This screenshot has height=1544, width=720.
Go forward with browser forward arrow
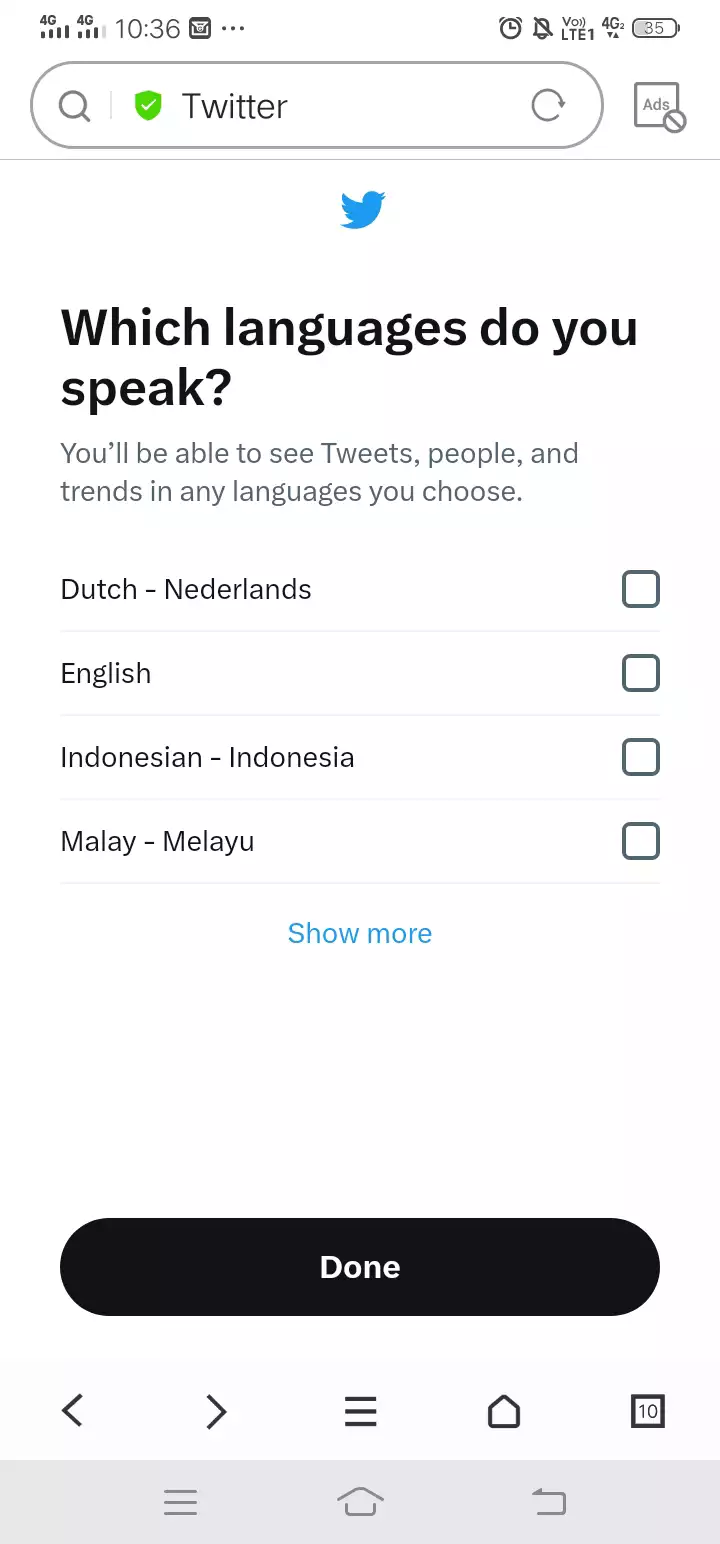pyautogui.click(x=216, y=1411)
